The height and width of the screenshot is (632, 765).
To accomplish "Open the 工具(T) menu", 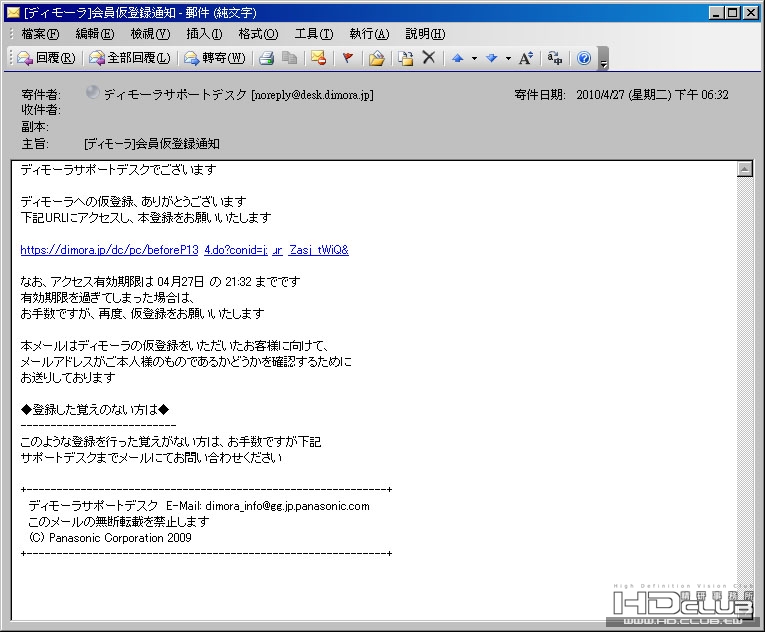I will point(314,34).
